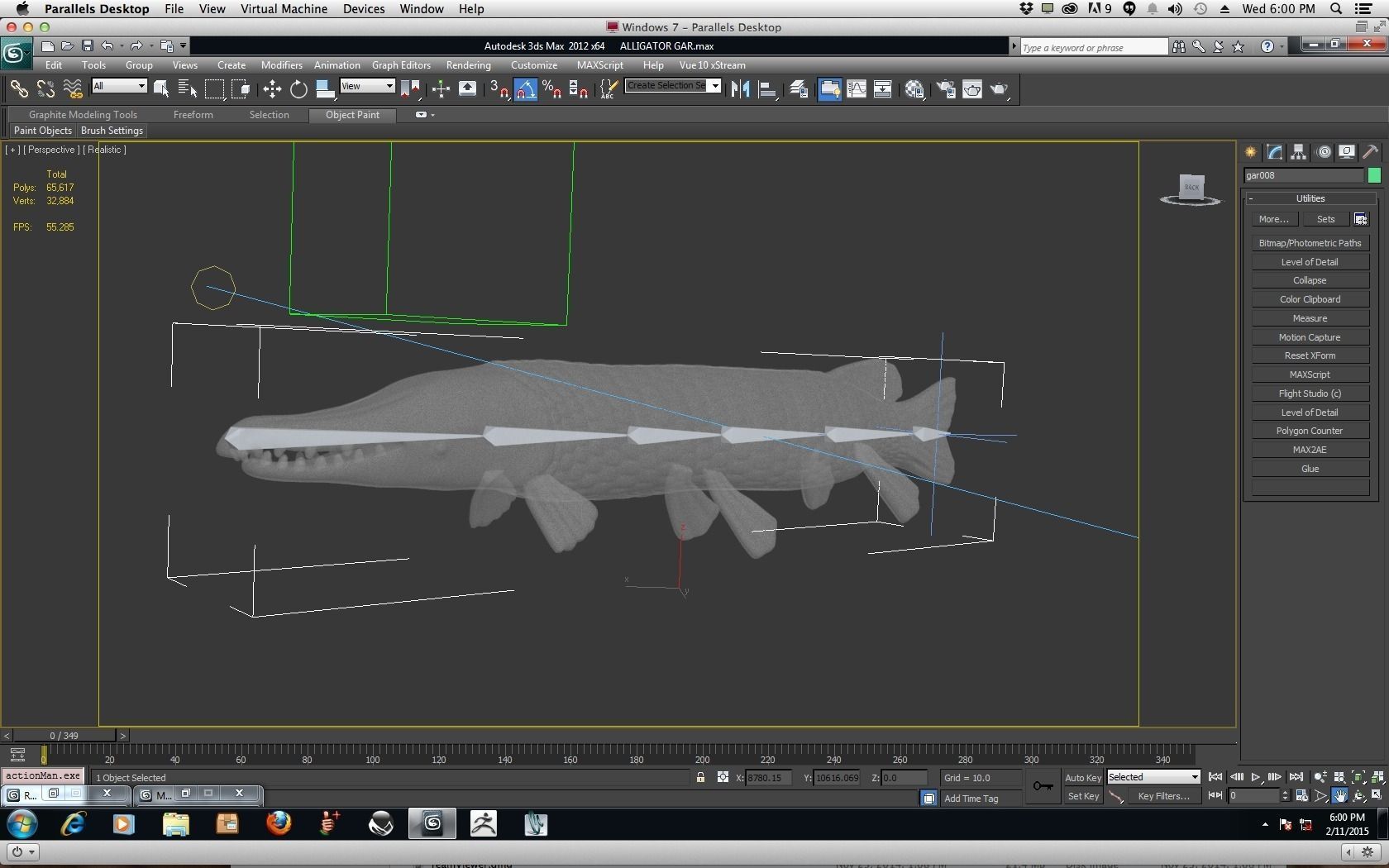Image resolution: width=1389 pixels, height=868 pixels.
Task: Open the Material Editor
Action: coord(914,88)
